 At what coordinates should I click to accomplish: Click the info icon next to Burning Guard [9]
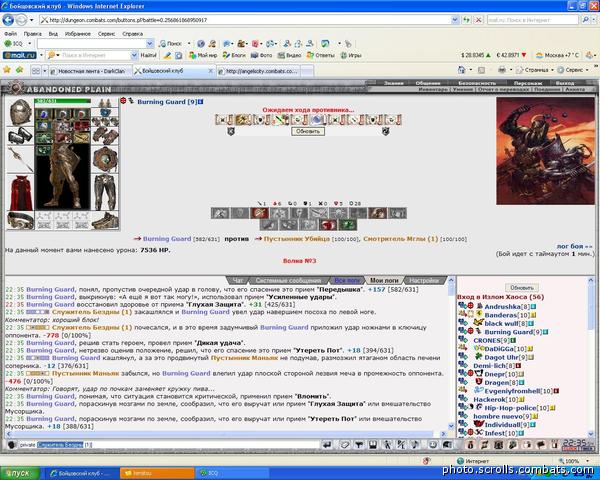click(x=201, y=102)
